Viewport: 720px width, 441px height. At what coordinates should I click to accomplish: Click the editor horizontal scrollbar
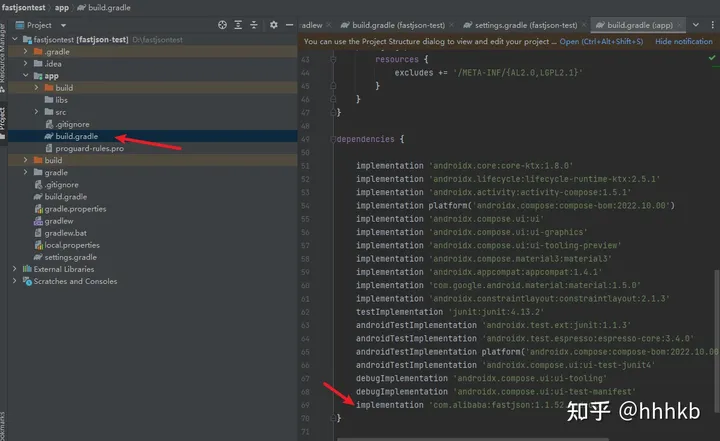pos(473,439)
